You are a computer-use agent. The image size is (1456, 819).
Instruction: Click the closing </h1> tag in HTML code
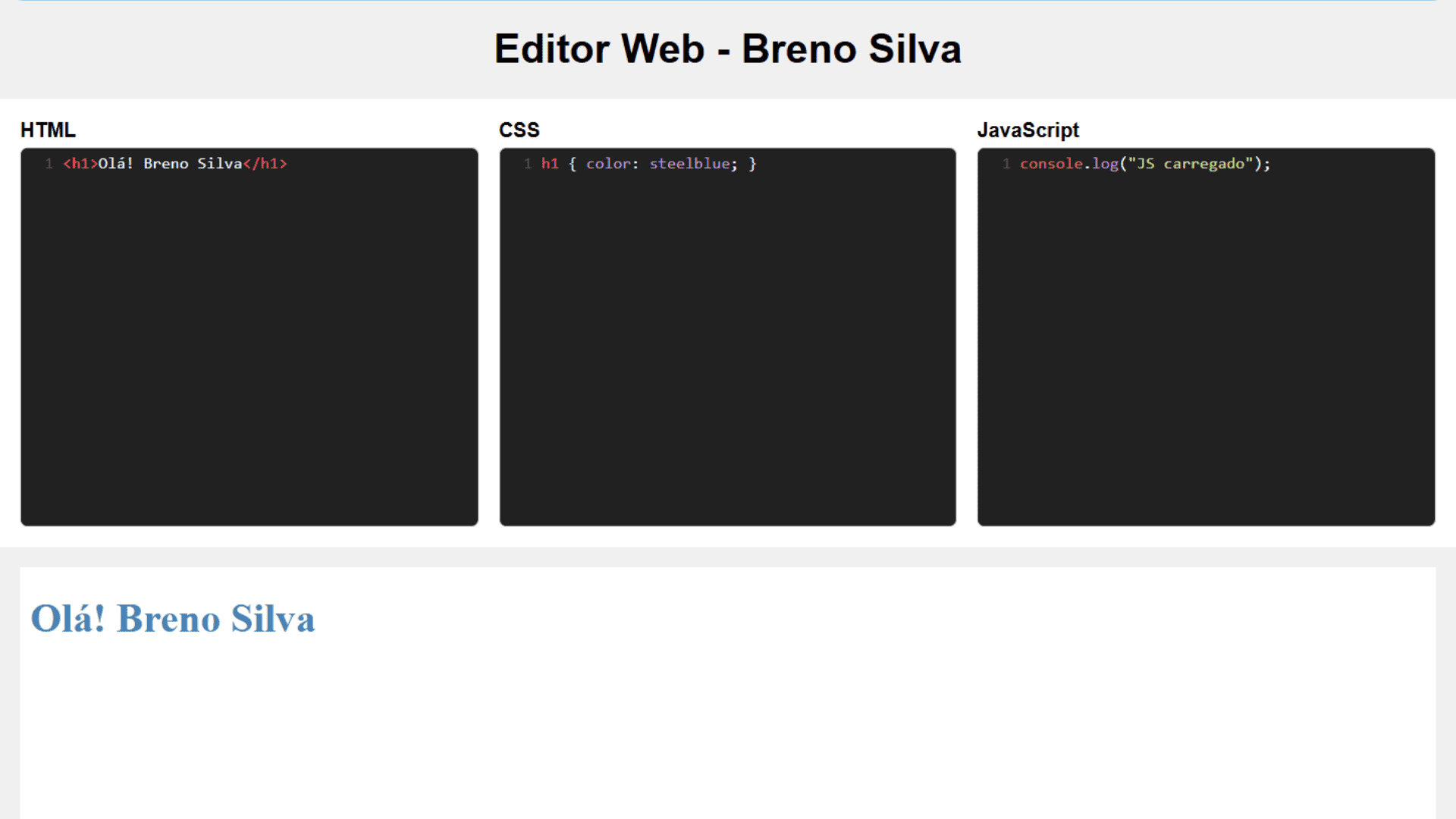pyautogui.click(x=265, y=164)
